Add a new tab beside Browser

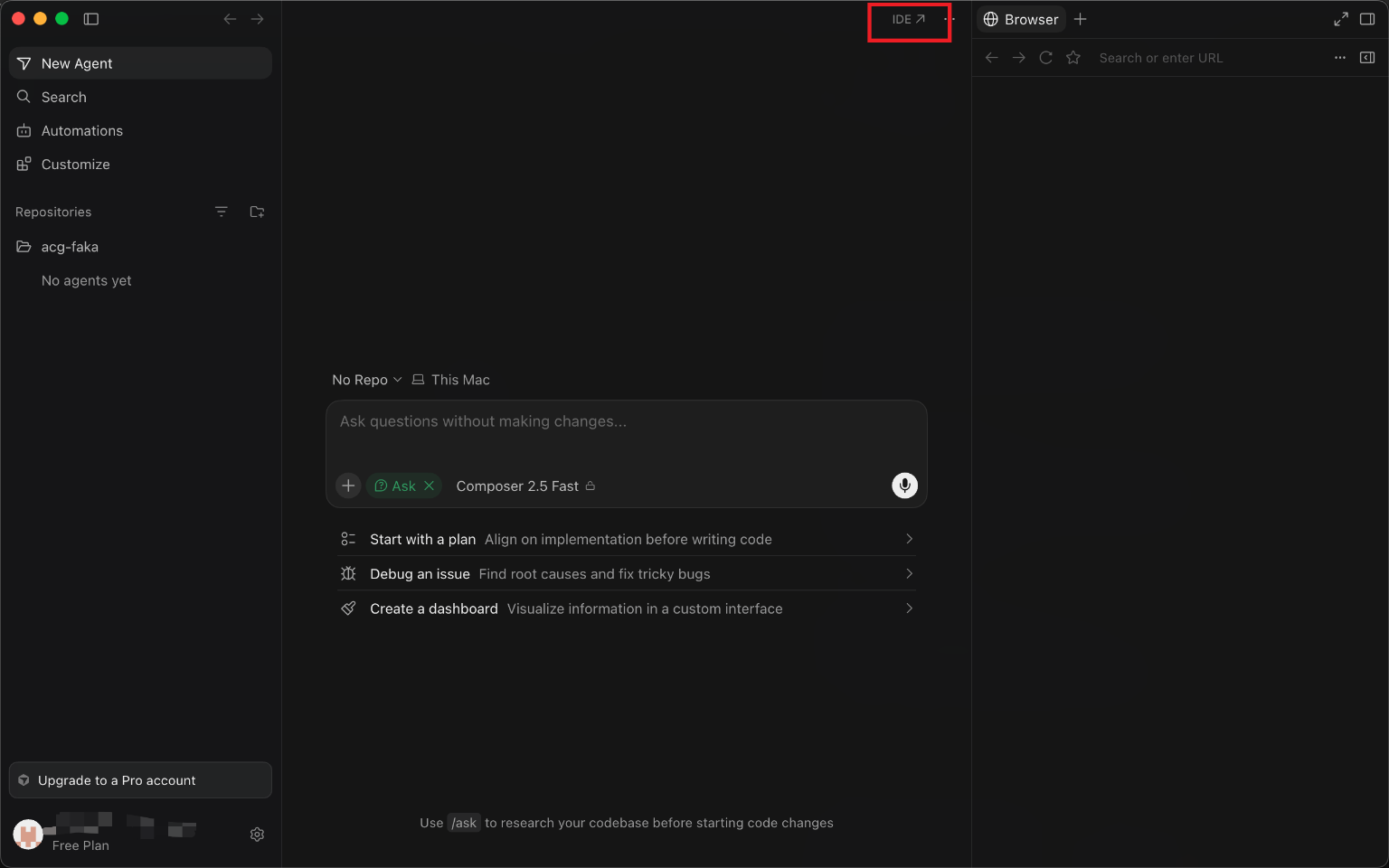click(1081, 19)
